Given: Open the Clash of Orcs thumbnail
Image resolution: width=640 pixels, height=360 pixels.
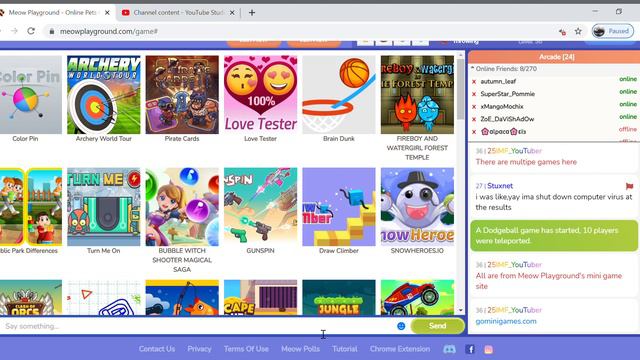Looking at the screenshot, I should point(31,297).
